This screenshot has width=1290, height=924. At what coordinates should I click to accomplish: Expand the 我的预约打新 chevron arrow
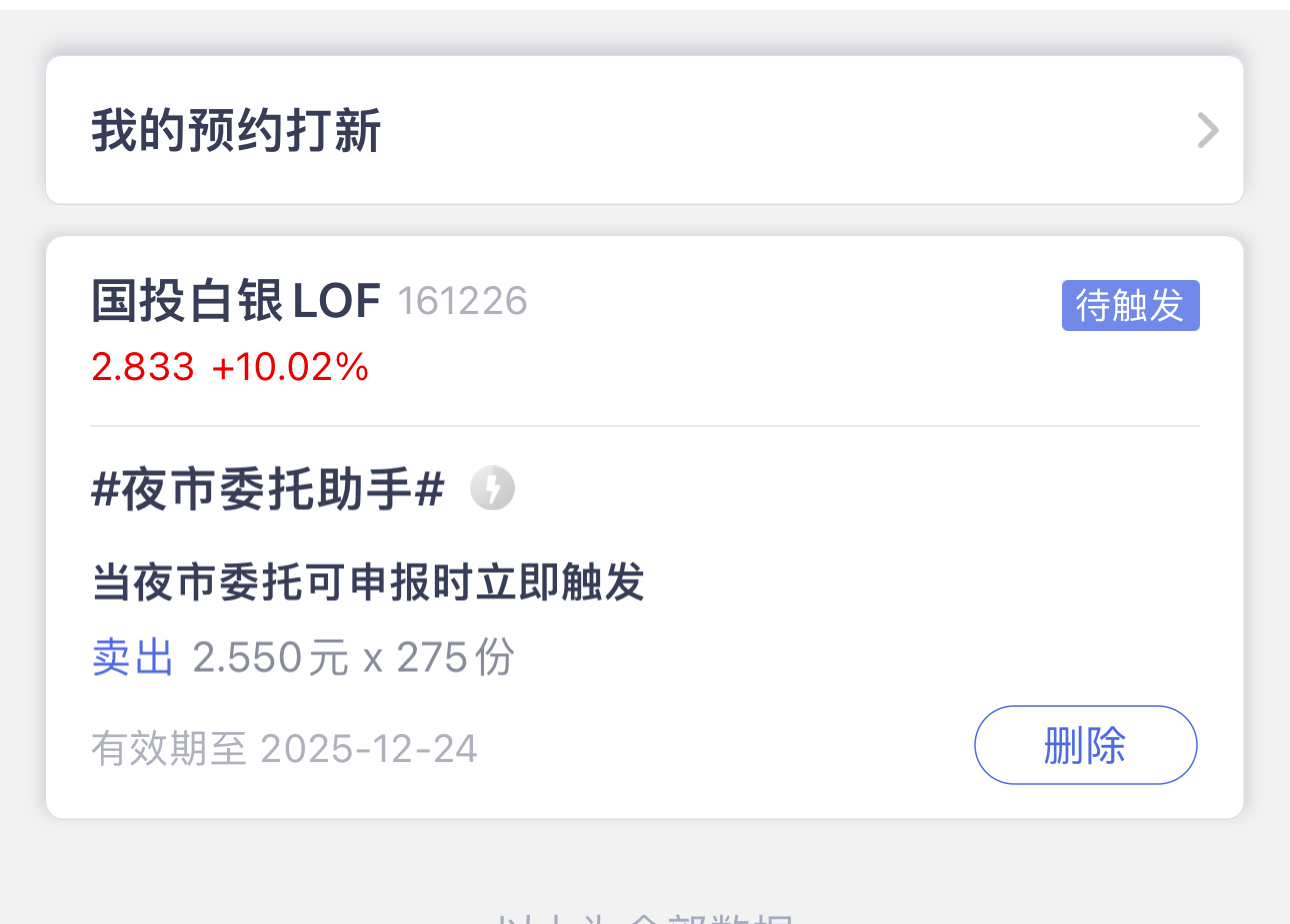[x=1208, y=131]
